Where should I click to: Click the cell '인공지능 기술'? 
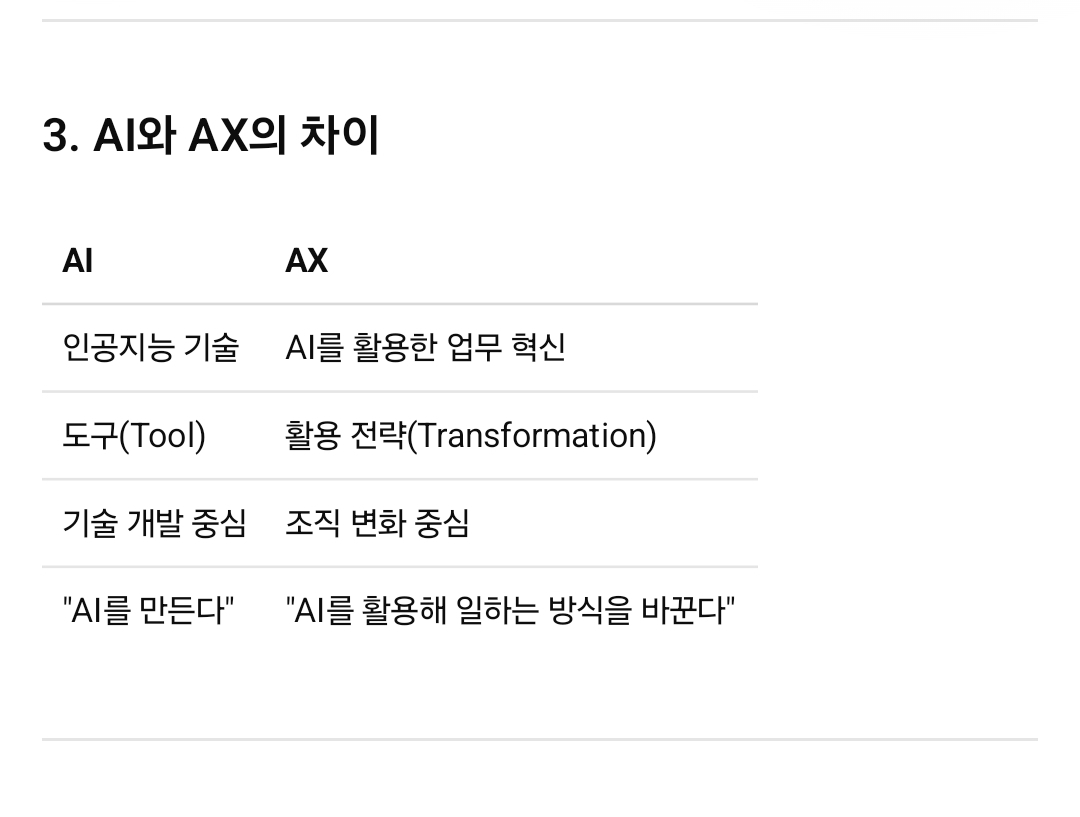point(151,347)
